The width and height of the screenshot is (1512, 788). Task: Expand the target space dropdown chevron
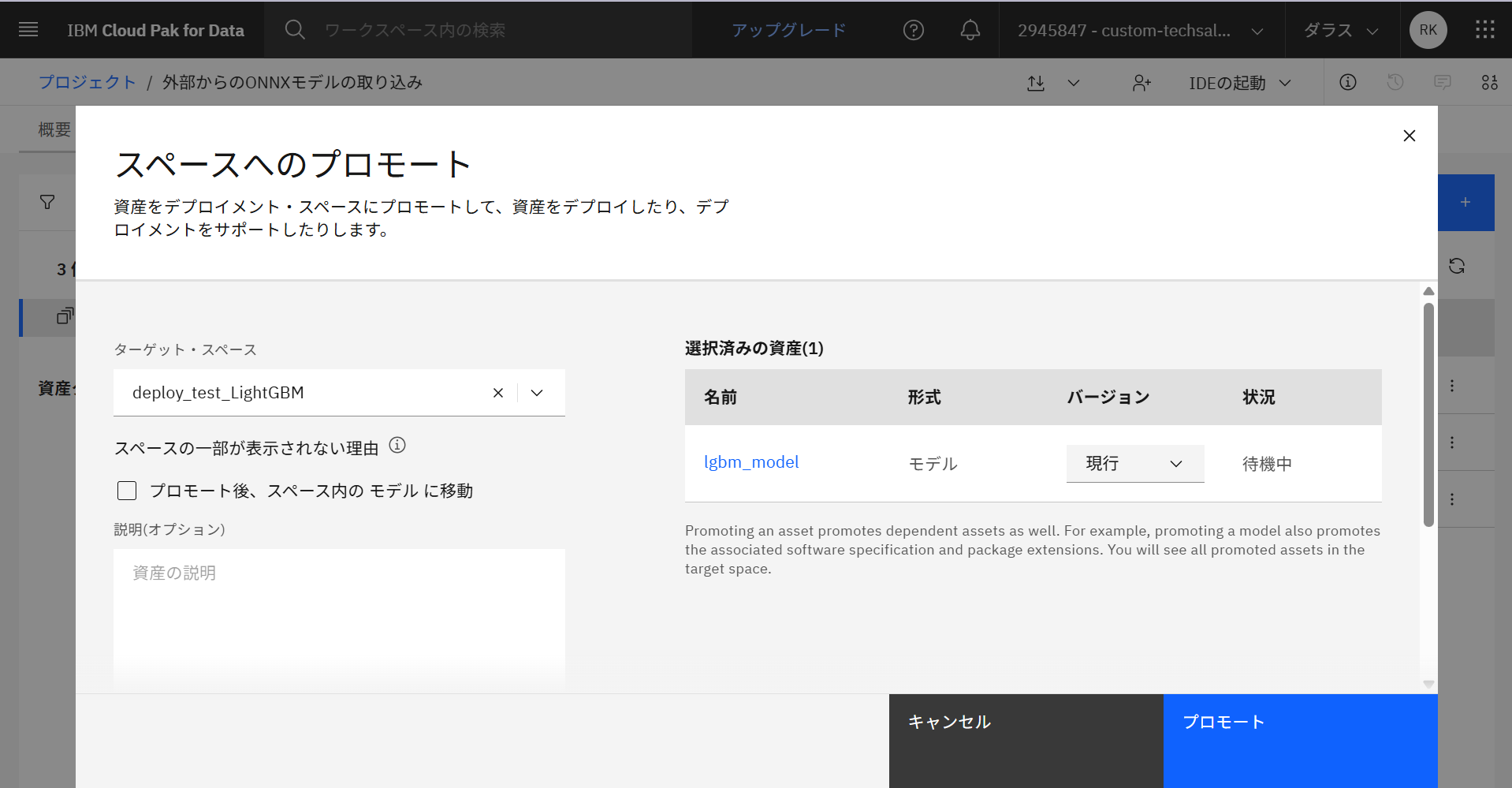(x=537, y=393)
